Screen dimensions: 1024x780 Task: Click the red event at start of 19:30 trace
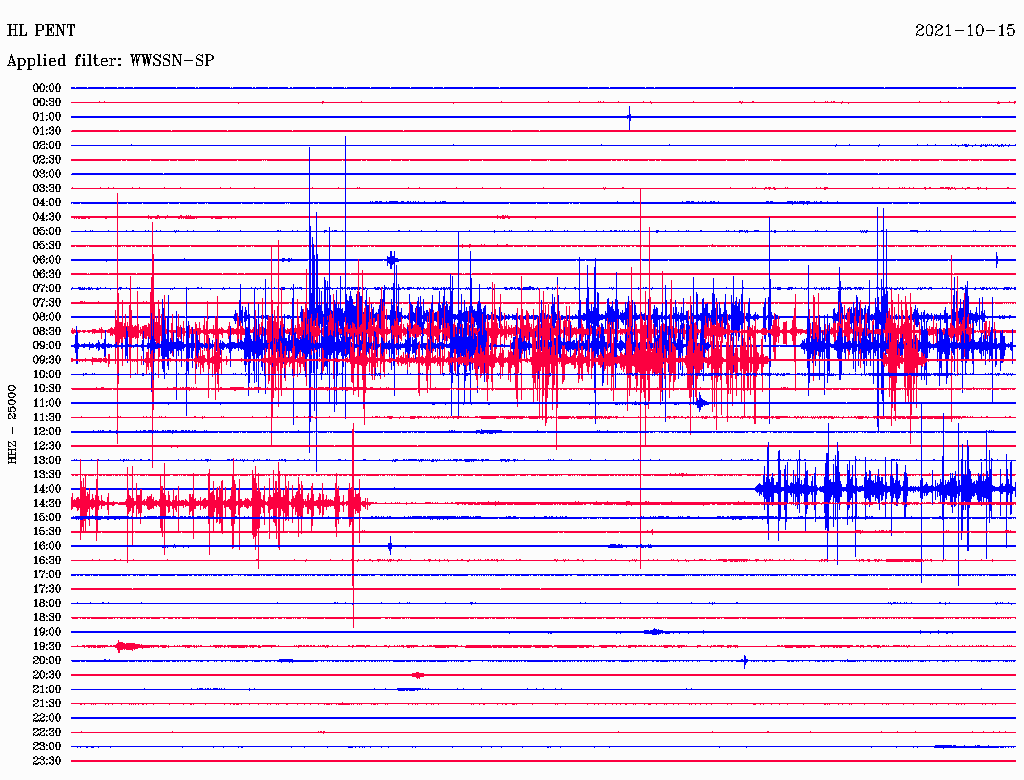pyautogui.click(x=126, y=647)
